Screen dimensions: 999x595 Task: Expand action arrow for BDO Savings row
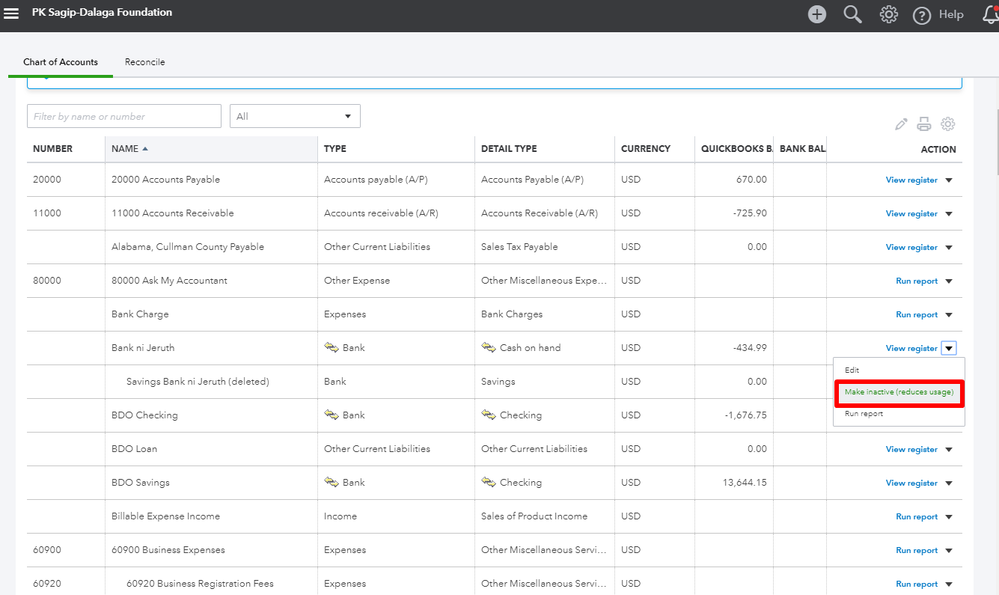949,483
